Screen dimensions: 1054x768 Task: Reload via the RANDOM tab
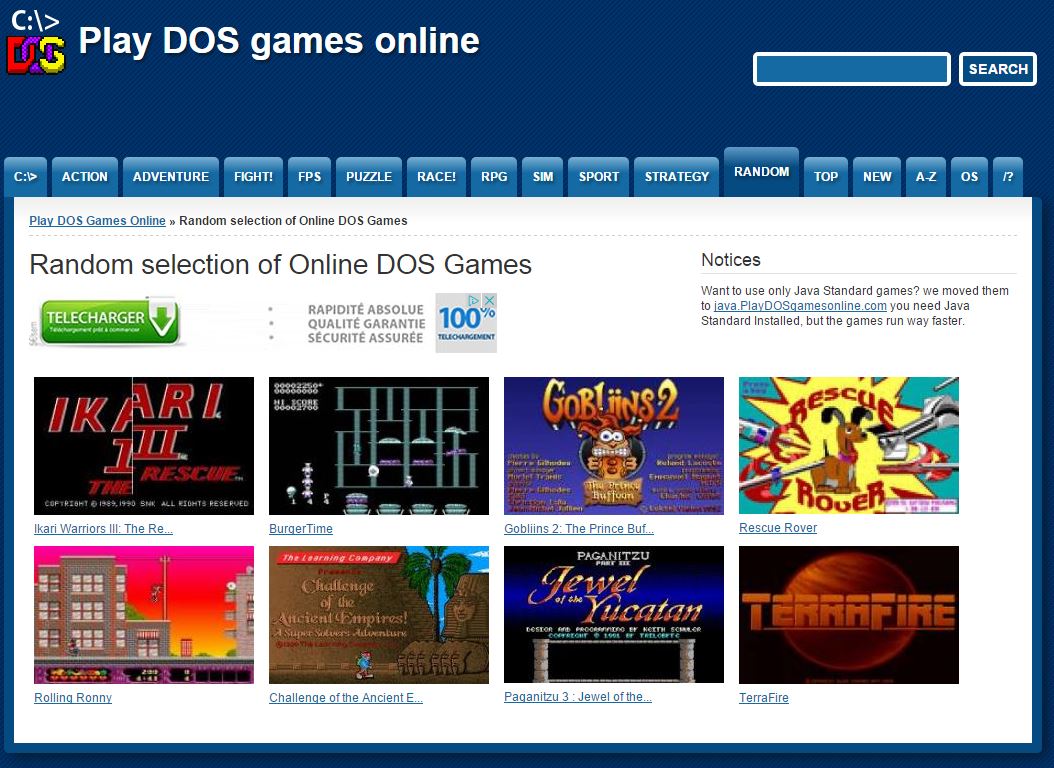pyautogui.click(x=762, y=172)
